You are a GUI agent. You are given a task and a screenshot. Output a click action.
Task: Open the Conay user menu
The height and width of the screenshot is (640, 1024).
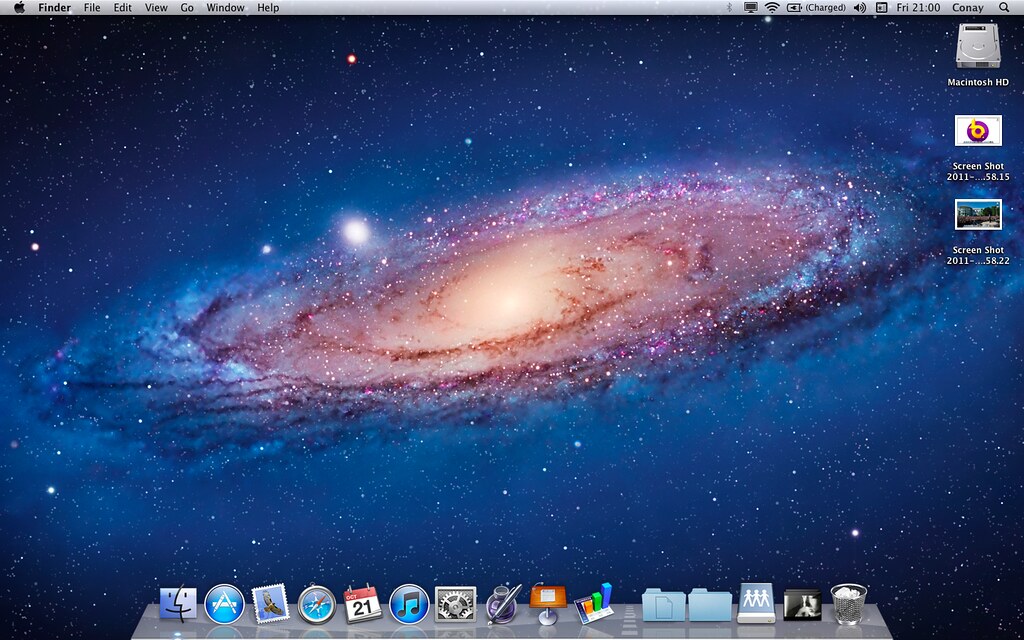969,8
